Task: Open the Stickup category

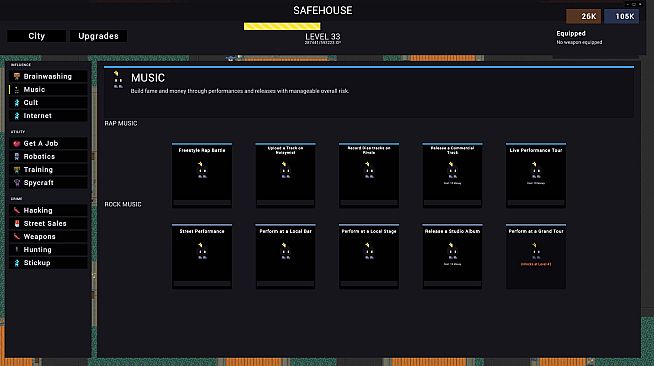Action: tap(48, 263)
